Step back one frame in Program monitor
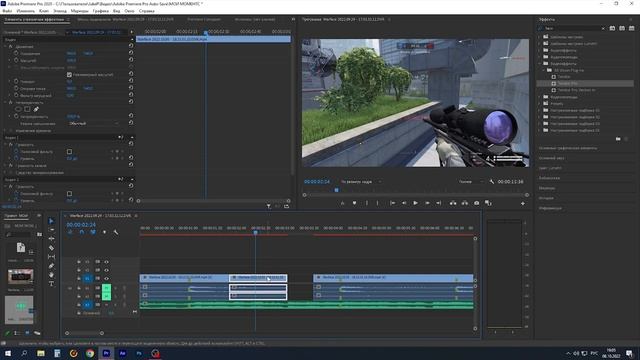Viewport: 640px width, 360px height. (x=404, y=203)
